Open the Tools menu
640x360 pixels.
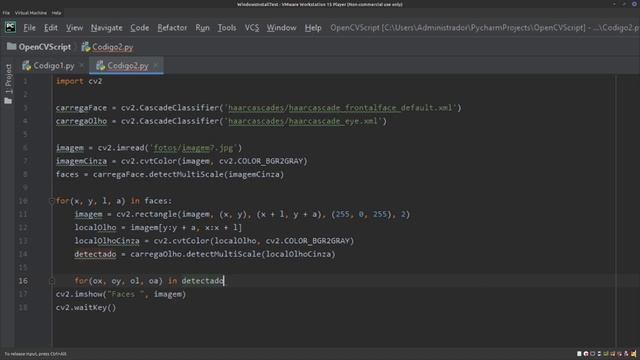(227, 28)
